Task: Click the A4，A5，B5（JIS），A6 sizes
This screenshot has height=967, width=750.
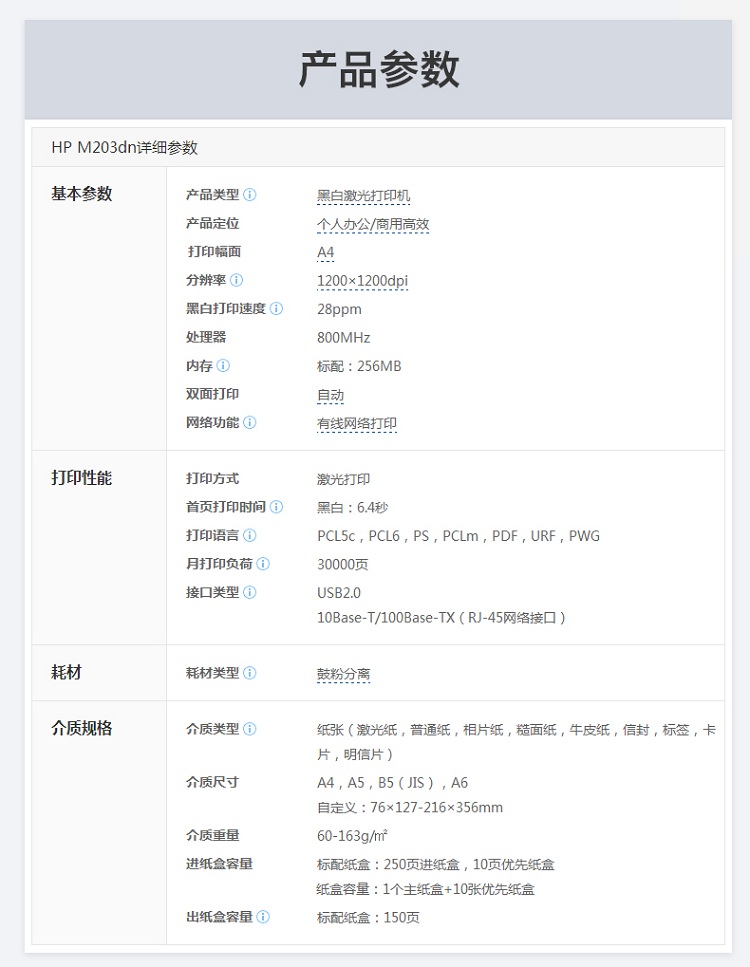Action: click(x=392, y=783)
